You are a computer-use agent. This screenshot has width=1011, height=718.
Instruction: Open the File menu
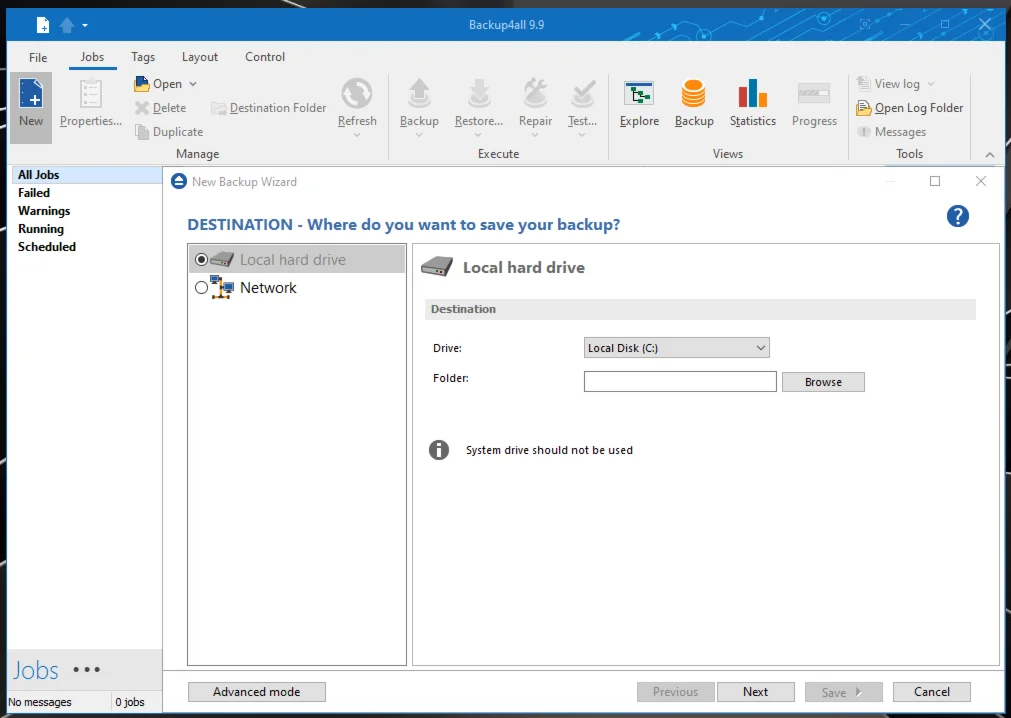point(38,57)
